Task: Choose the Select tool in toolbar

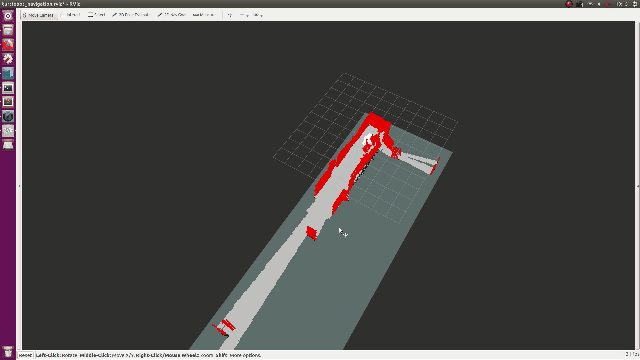Action: [x=97, y=15]
